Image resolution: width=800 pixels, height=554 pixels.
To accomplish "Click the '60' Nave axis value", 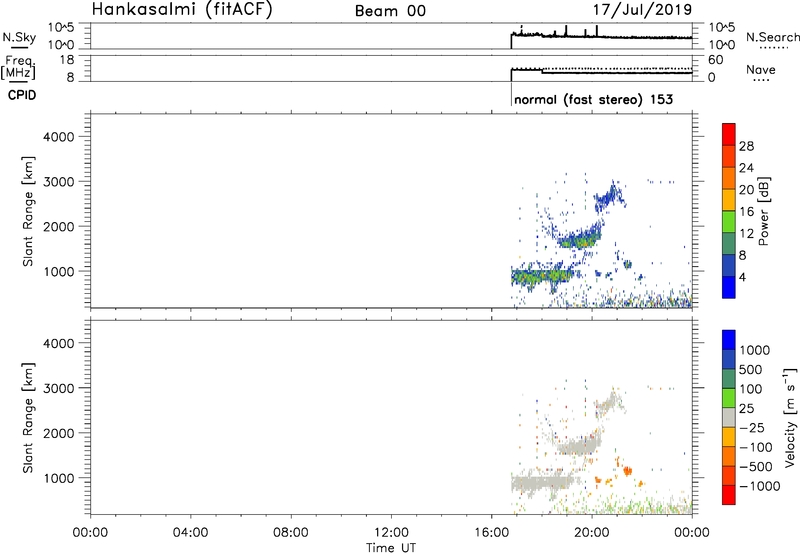I will point(715,60).
